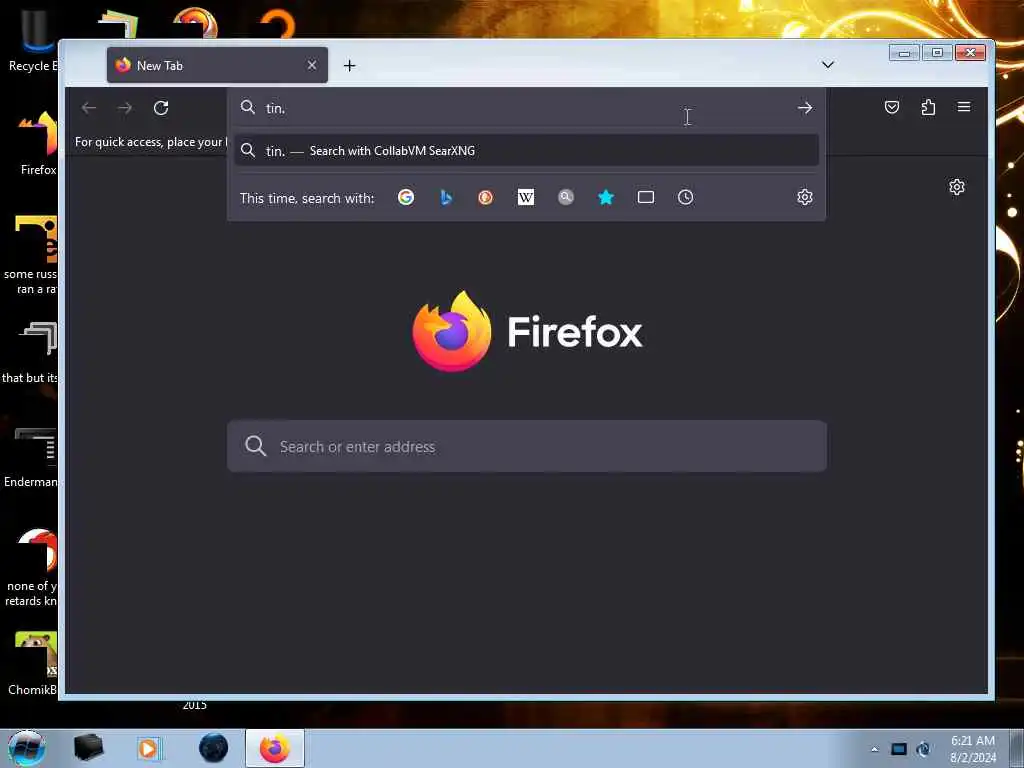Open a new tab with plus button

tap(349, 65)
